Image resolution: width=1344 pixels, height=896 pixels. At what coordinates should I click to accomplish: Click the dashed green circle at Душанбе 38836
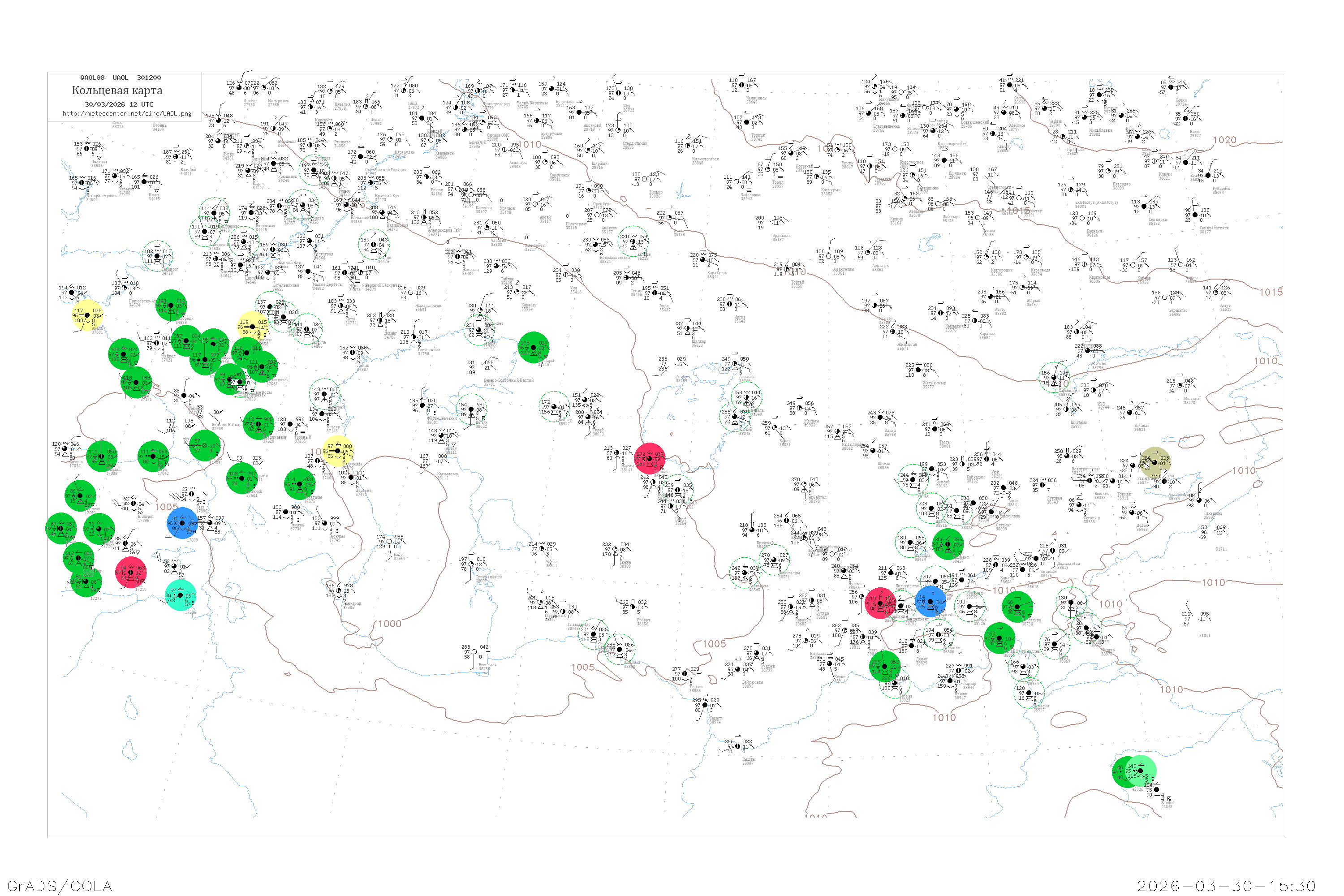point(939,635)
